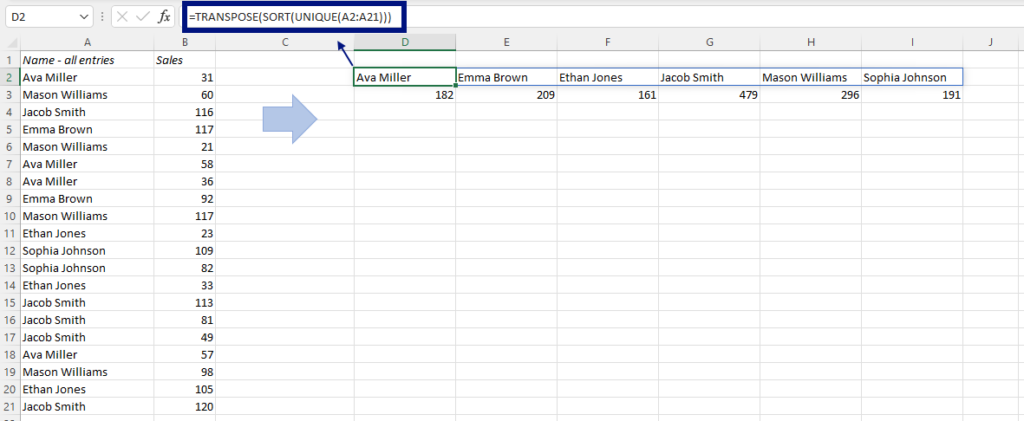Viewport: 1024px width, 421px height.
Task: Click the sales value 60 in column B
Action: (185, 95)
